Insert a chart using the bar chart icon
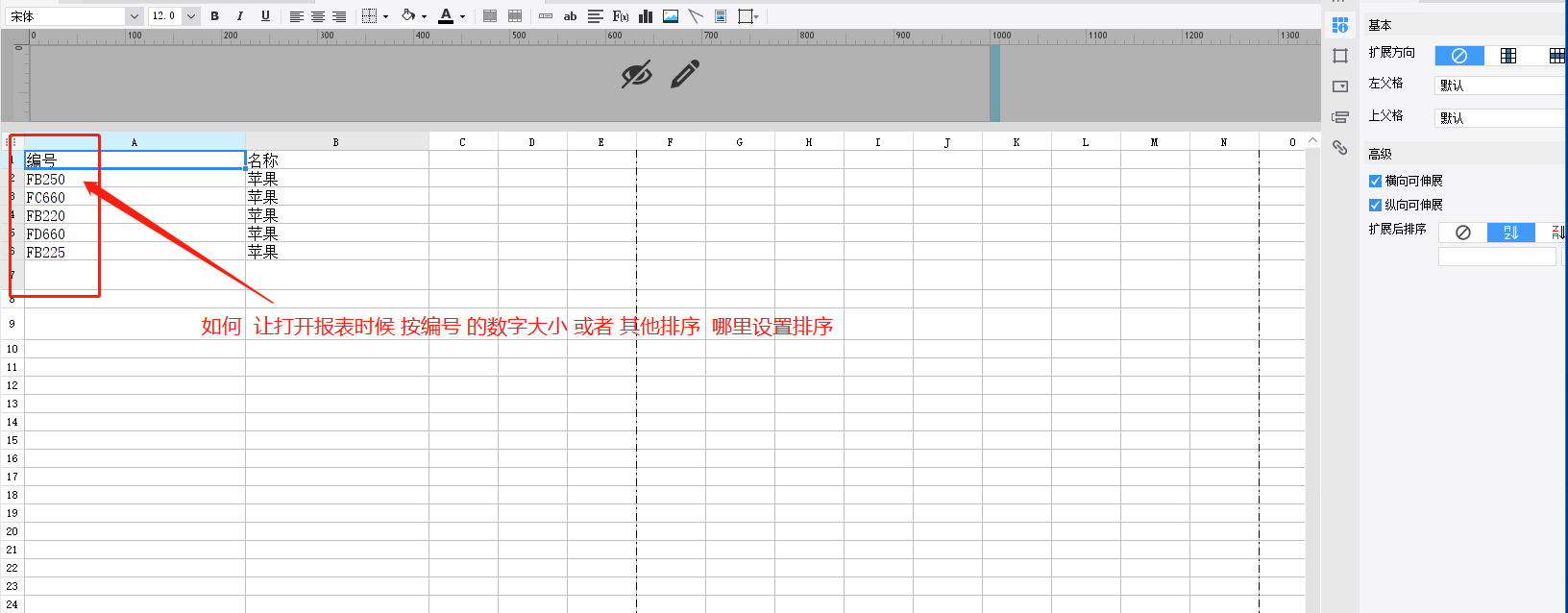Viewport: 1568px width, 613px height. [646, 16]
